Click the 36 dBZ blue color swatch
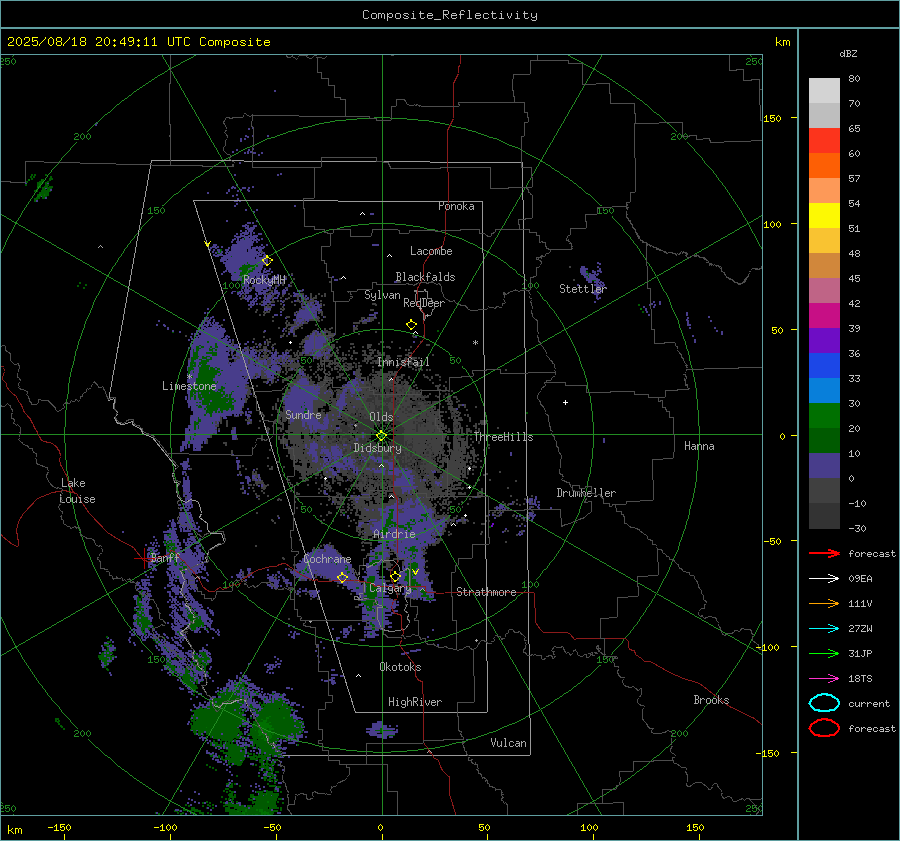The width and height of the screenshot is (900, 841). tap(824, 366)
